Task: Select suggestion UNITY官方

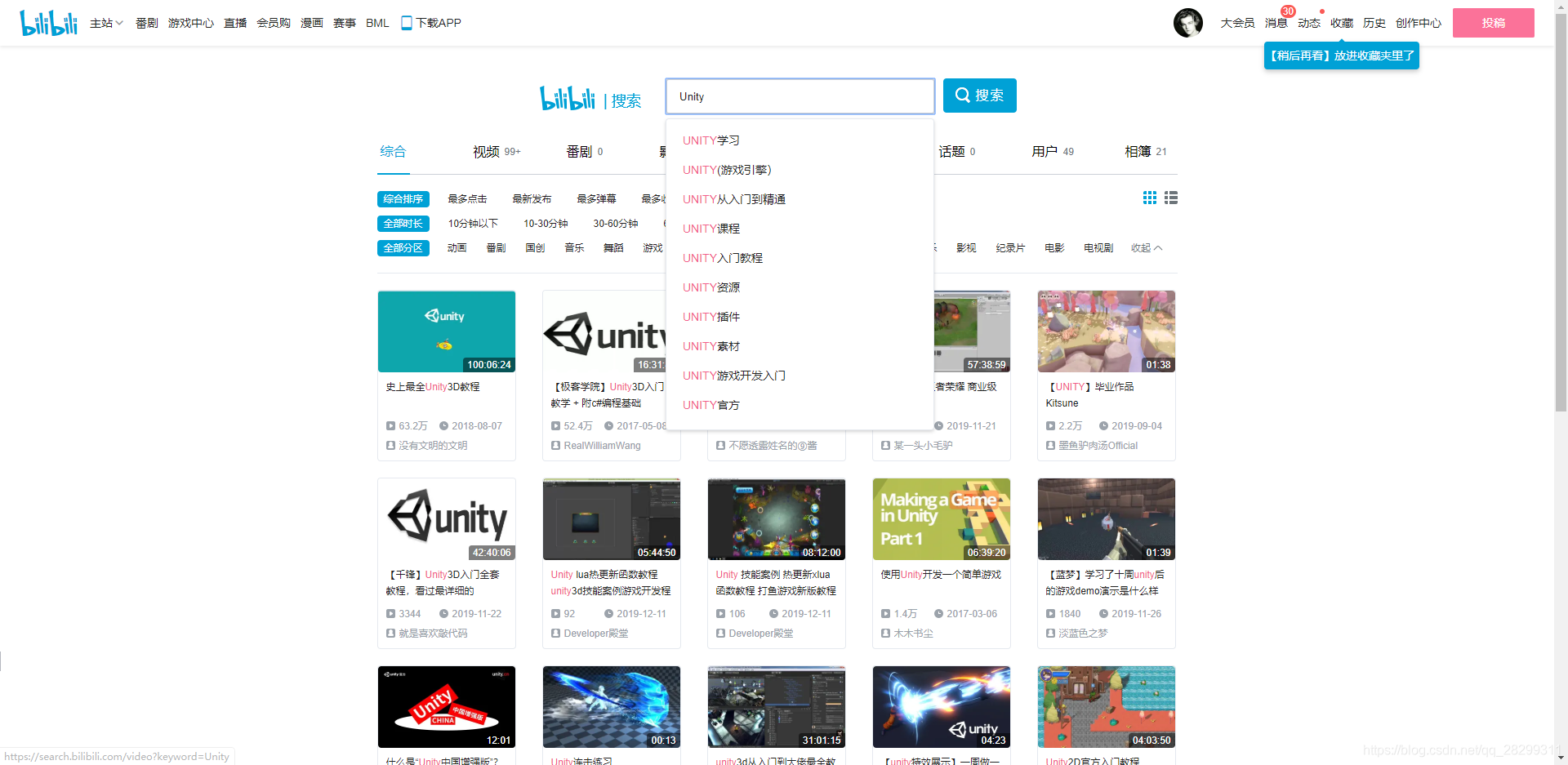Action: tap(800, 405)
